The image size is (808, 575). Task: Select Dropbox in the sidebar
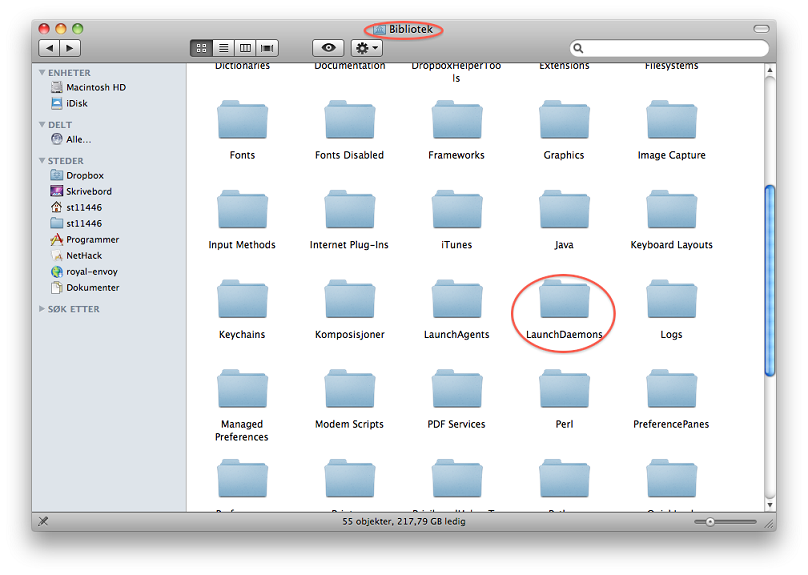[x=84, y=175]
